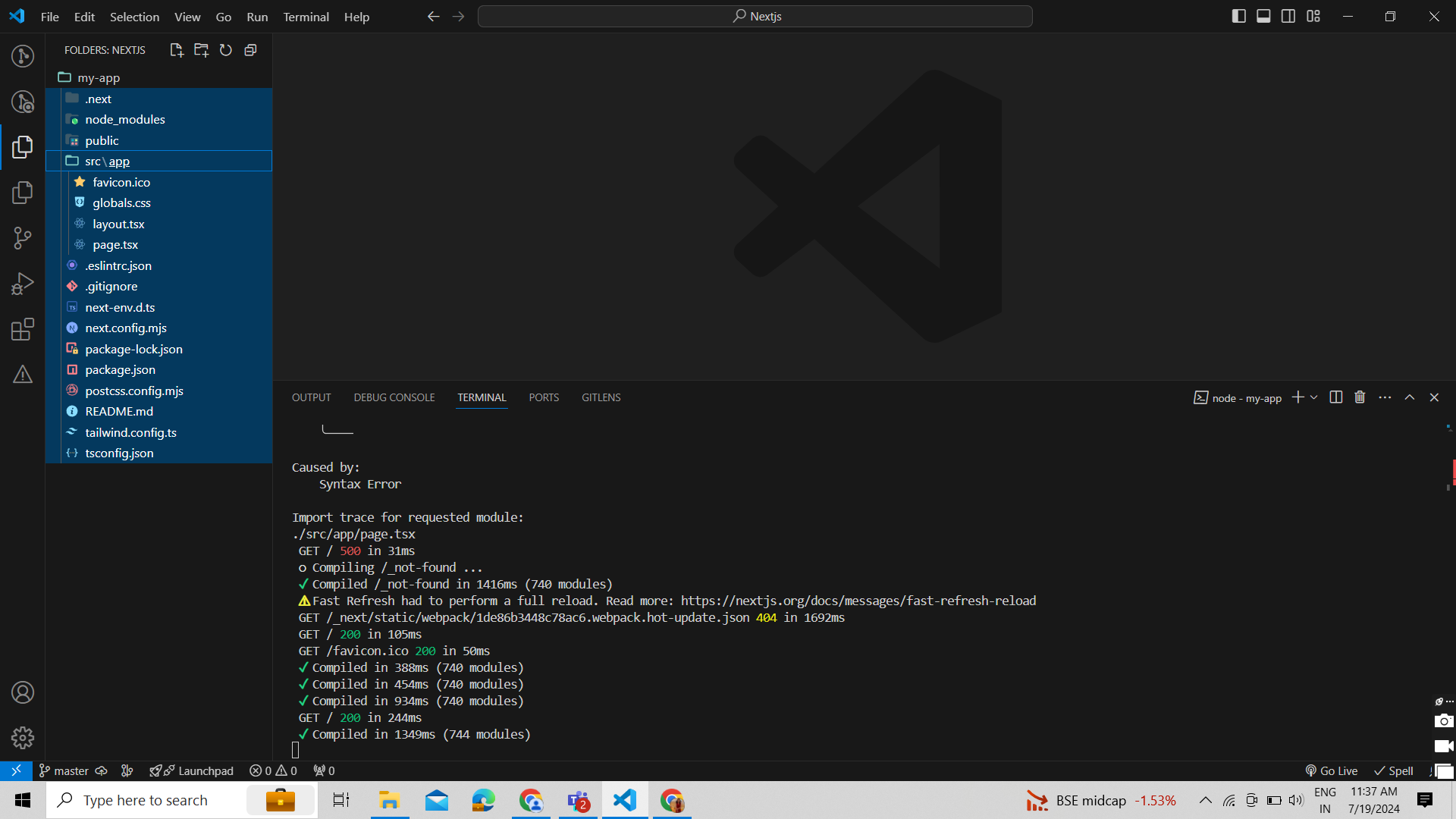Kill terminal with trash icon
The height and width of the screenshot is (819, 1456).
click(x=1360, y=397)
